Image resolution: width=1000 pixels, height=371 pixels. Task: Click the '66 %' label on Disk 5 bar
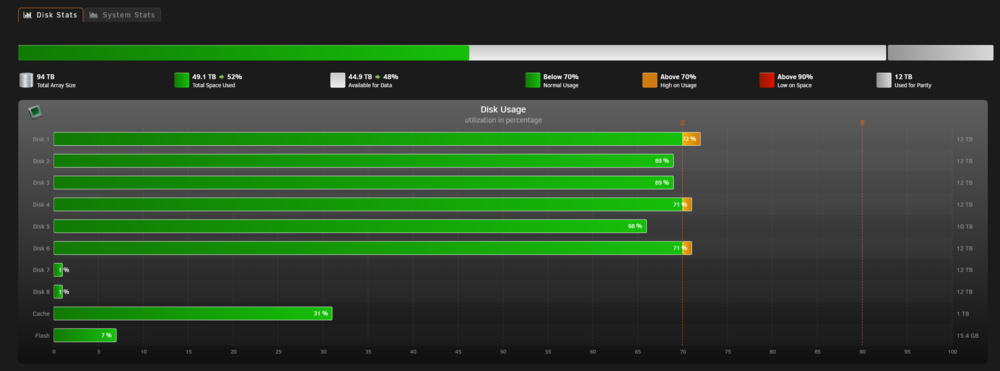pyautogui.click(x=635, y=226)
